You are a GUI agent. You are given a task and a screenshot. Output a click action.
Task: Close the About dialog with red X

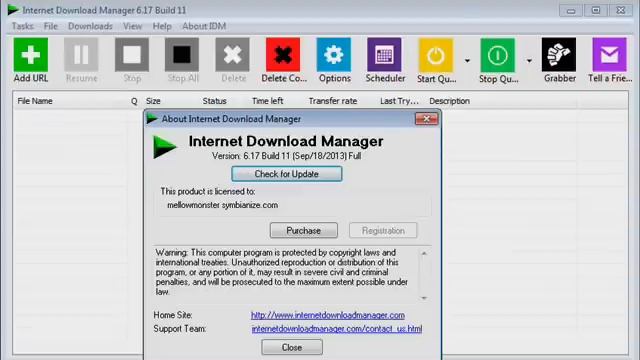426,119
